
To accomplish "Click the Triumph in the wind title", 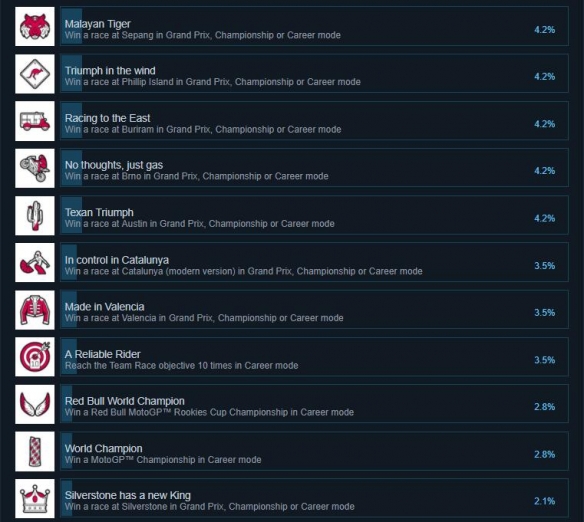I will coord(110,71).
